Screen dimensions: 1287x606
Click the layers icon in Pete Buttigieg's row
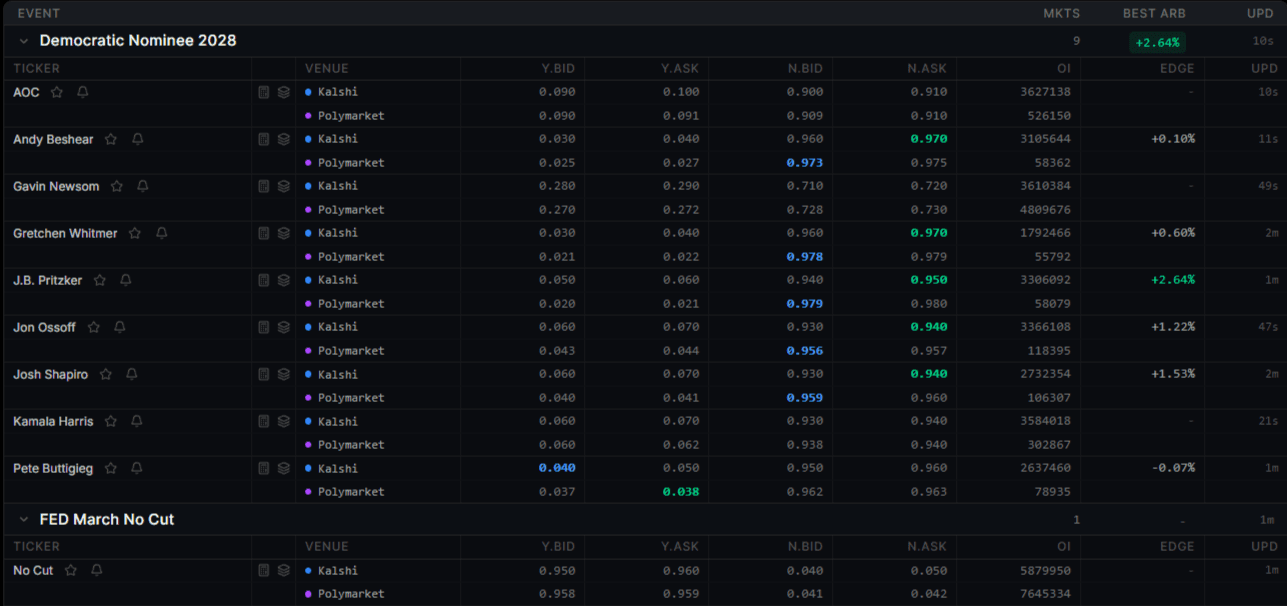(x=284, y=468)
